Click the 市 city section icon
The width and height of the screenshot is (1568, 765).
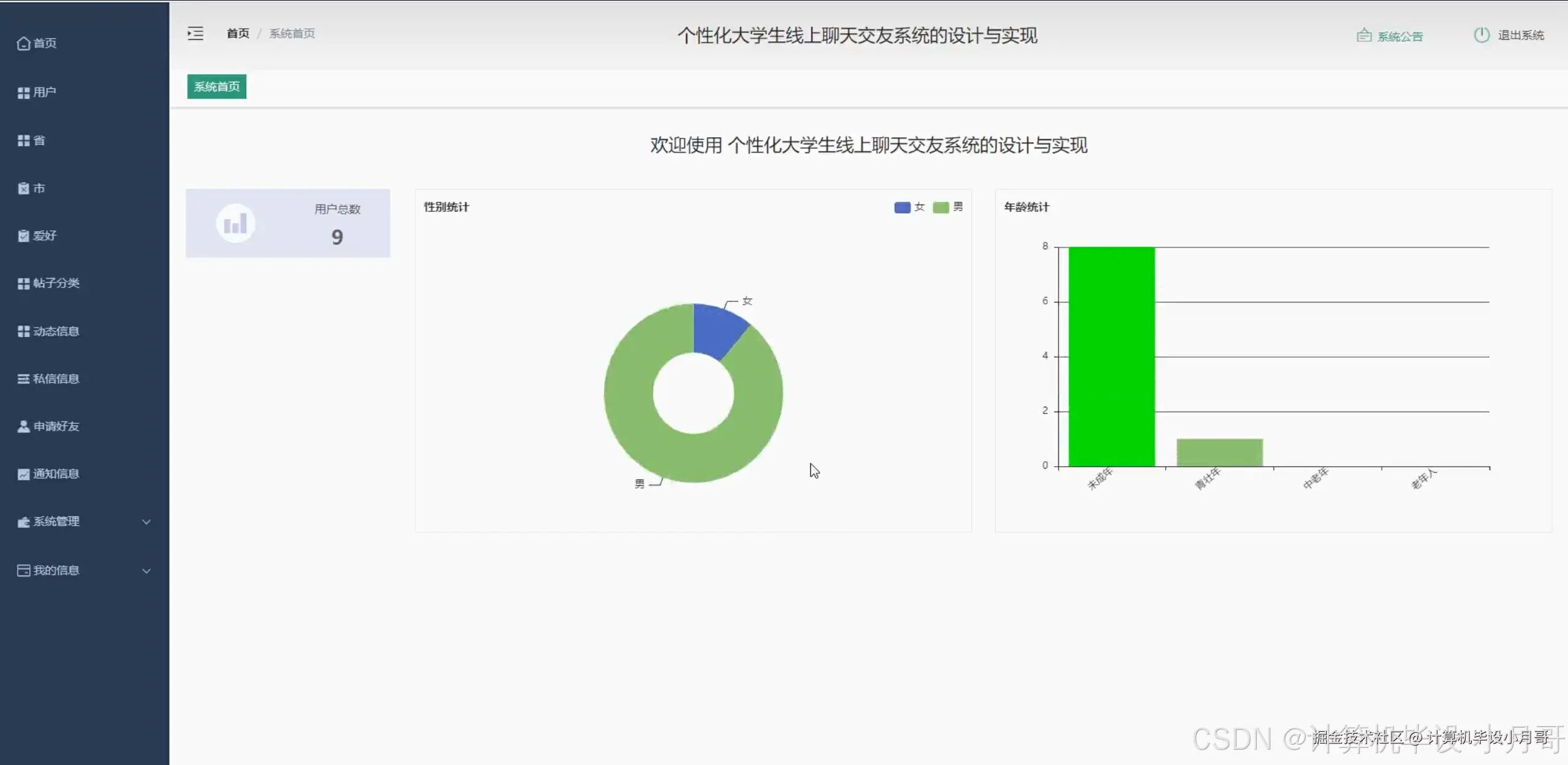[x=23, y=188]
